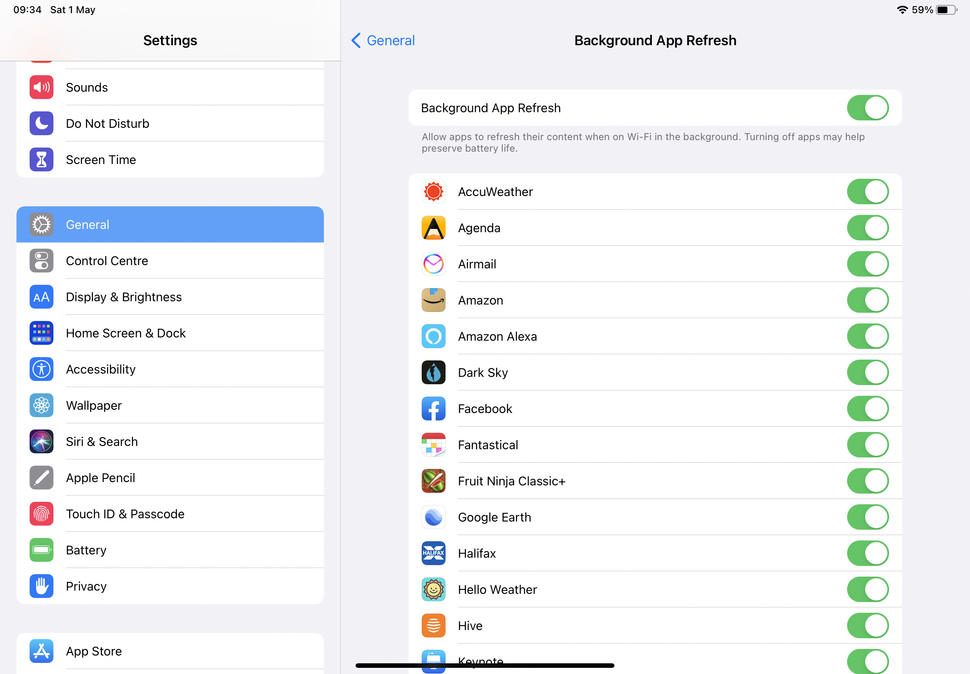The height and width of the screenshot is (674, 970).
Task: Turn off background refresh for Facebook
Action: tap(867, 408)
